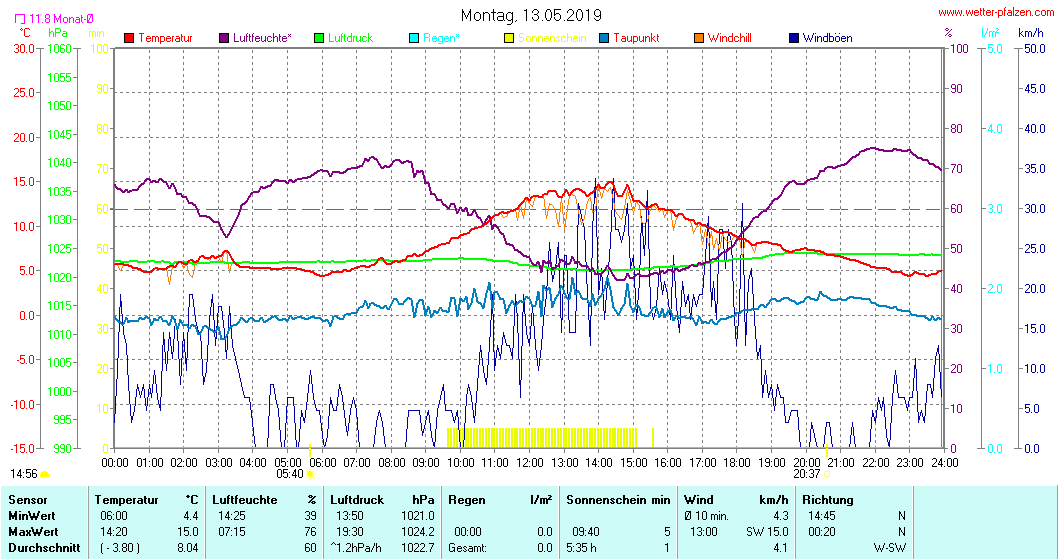
Task: Click the Luftdruck maximum value 1024.2
Action: click(x=418, y=532)
